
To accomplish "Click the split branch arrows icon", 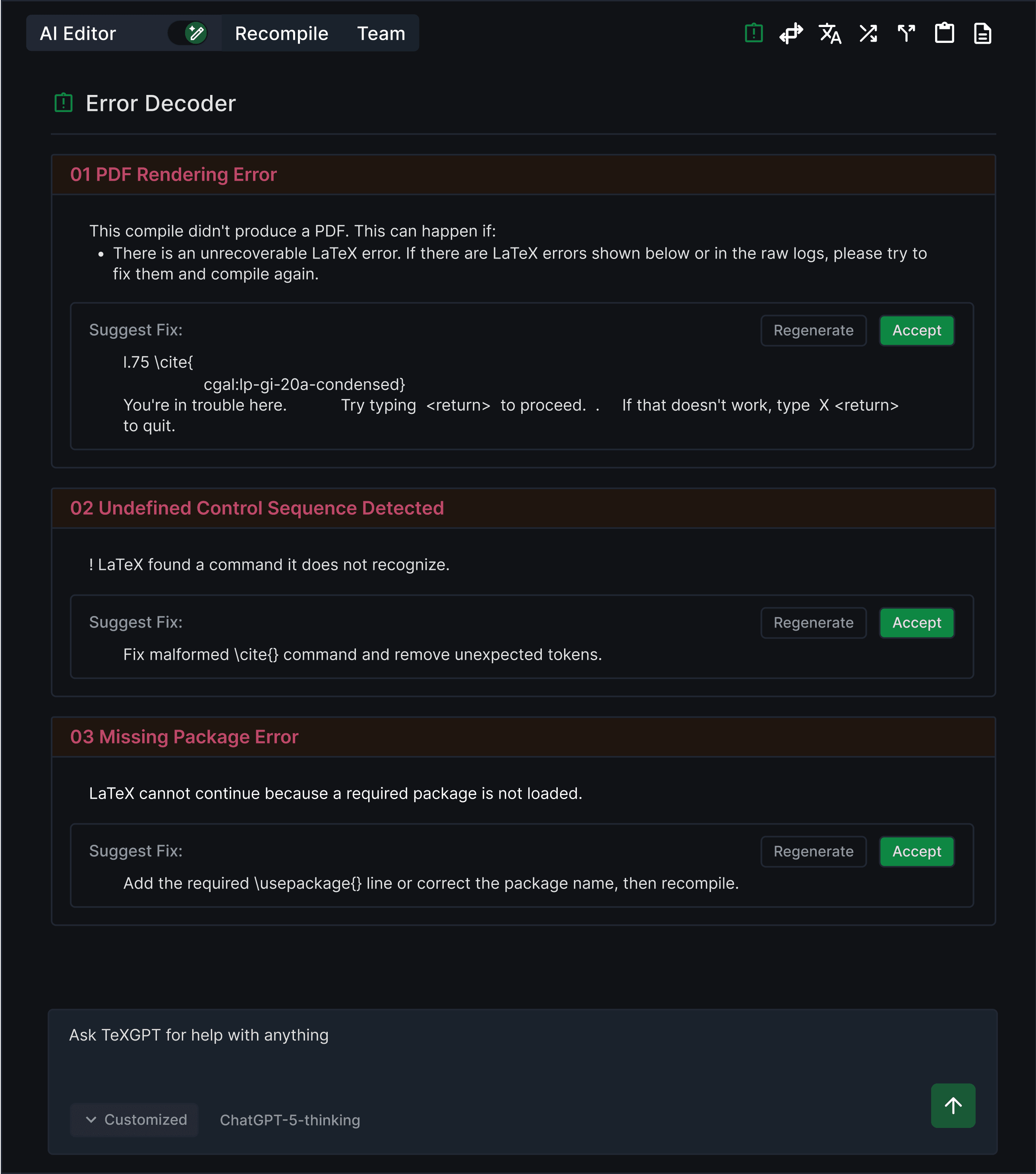I will (x=906, y=33).
